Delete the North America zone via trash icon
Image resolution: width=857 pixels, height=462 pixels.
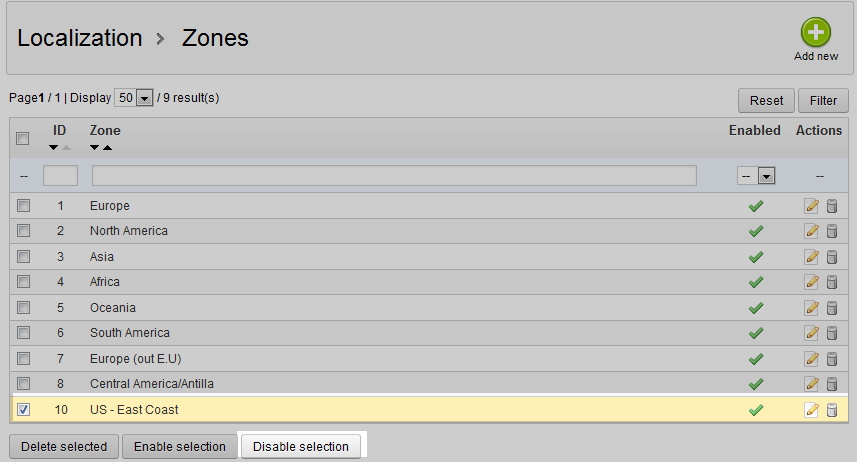pos(832,231)
